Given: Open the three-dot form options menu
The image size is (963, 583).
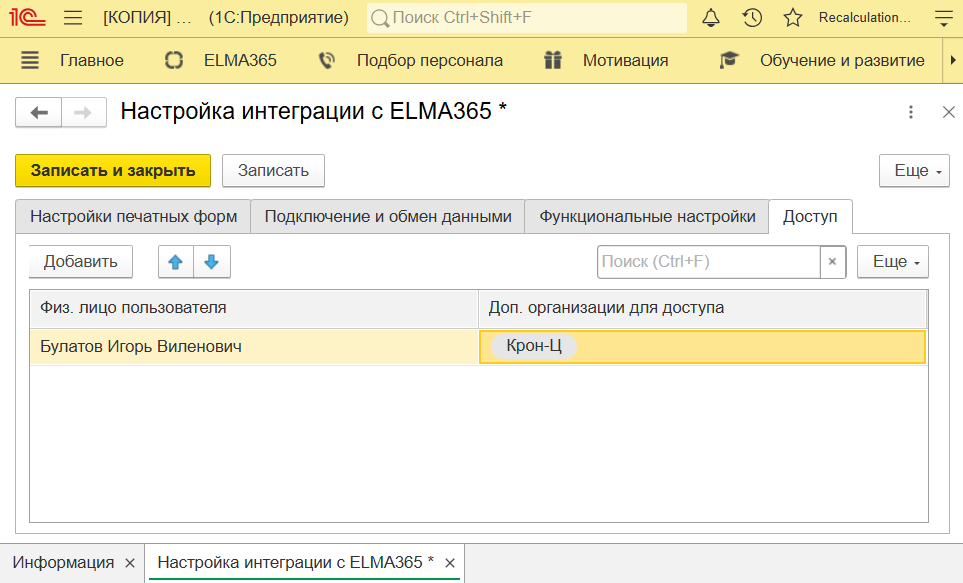Looking at the screenshot, I should [x=911, y=112].
